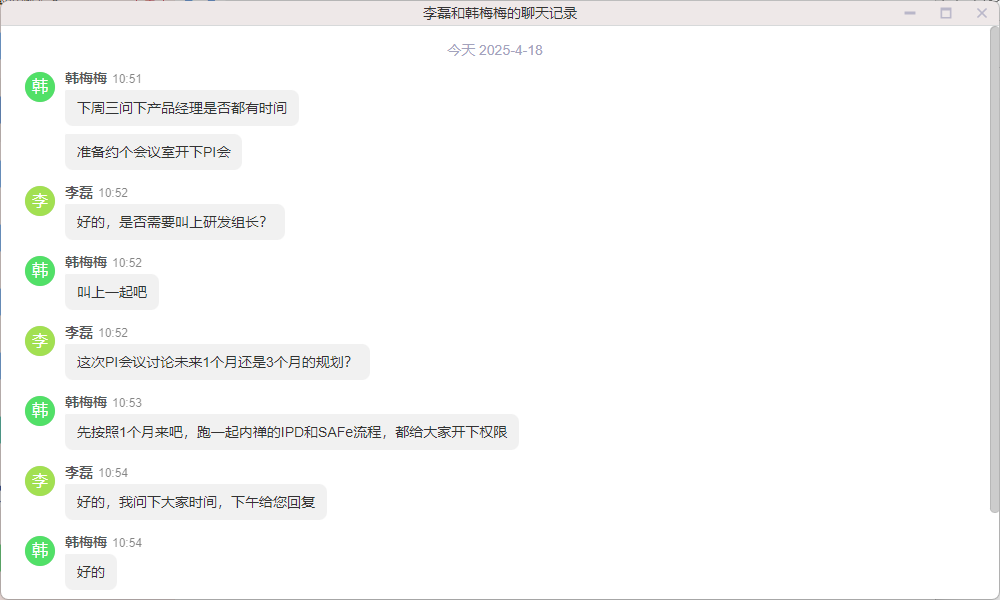Select the message 下周三问下产品经理是否都有时间
This screenshot has width=1000, height=600.
182,108
